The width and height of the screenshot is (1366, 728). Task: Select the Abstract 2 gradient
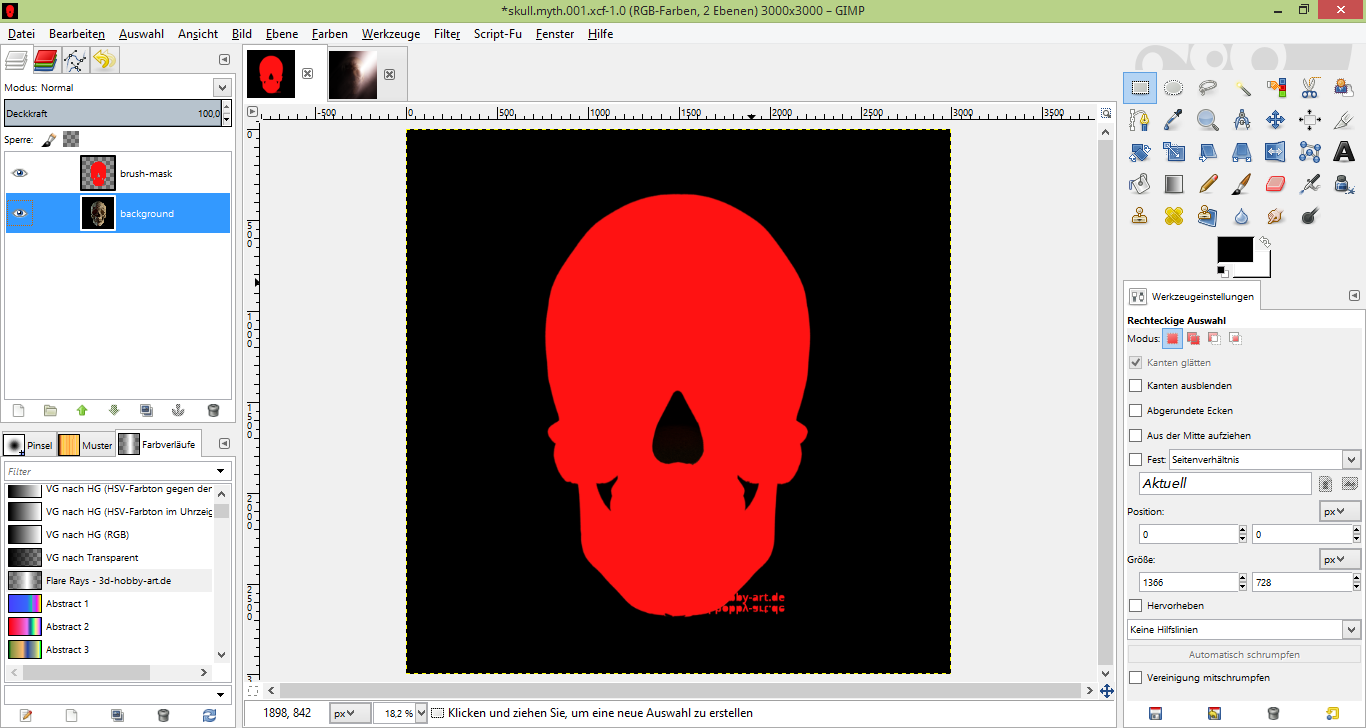coord(67,627)
